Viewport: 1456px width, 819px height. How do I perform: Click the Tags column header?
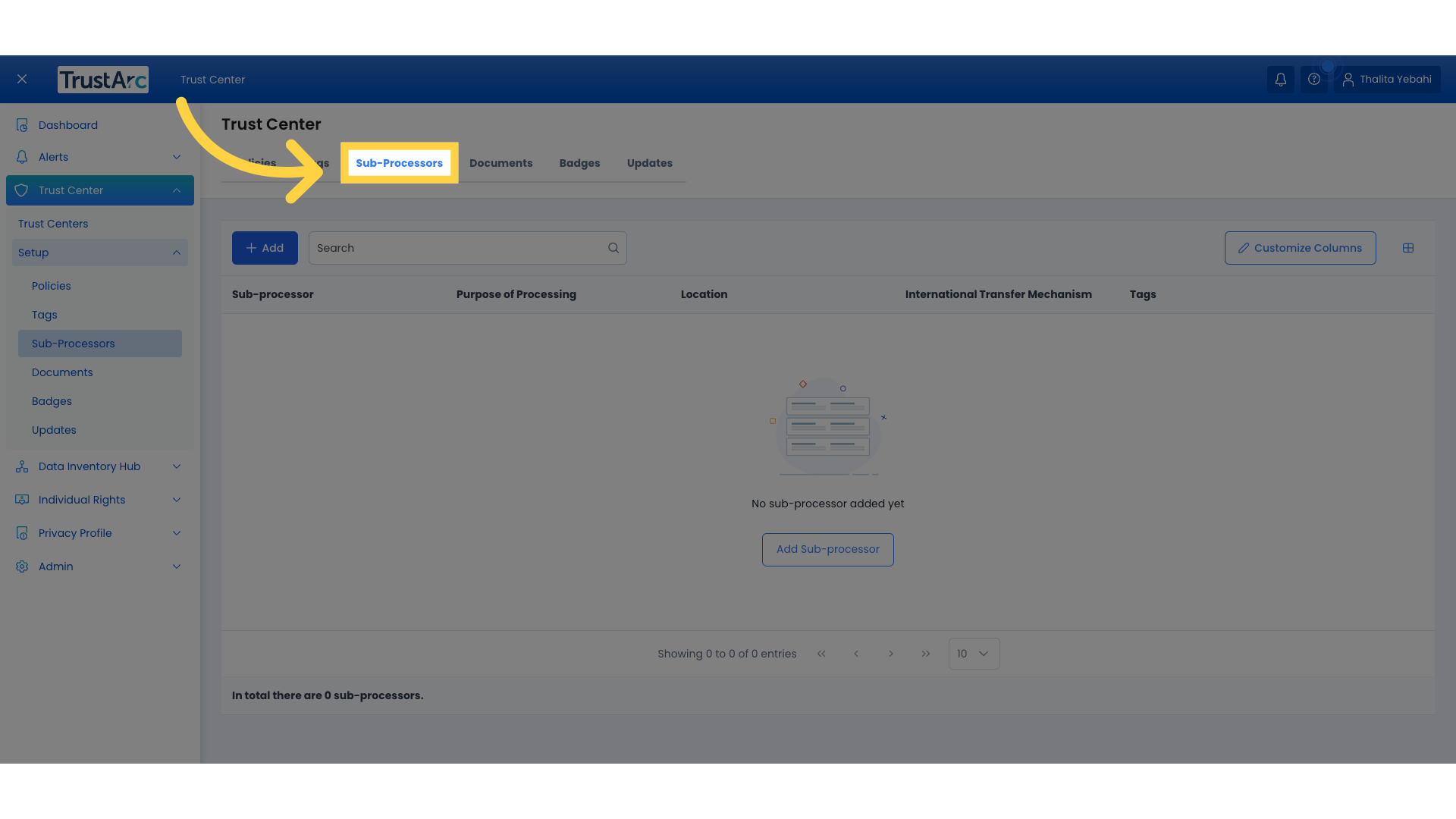(1143, 294)
